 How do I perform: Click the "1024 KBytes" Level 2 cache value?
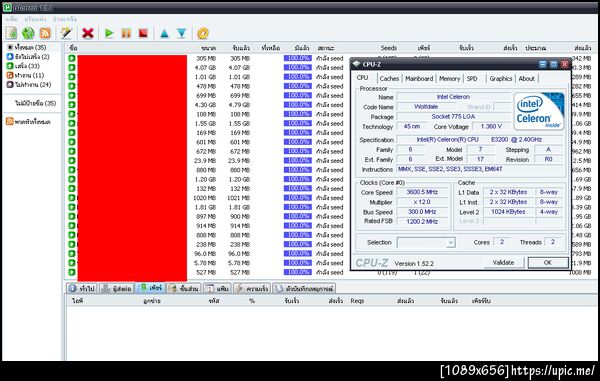click(508, 212)
